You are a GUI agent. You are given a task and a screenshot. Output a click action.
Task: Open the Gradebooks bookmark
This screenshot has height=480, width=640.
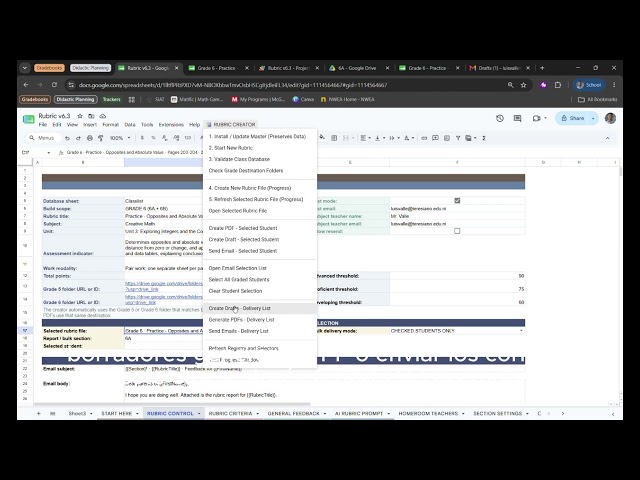click(35, 99)
